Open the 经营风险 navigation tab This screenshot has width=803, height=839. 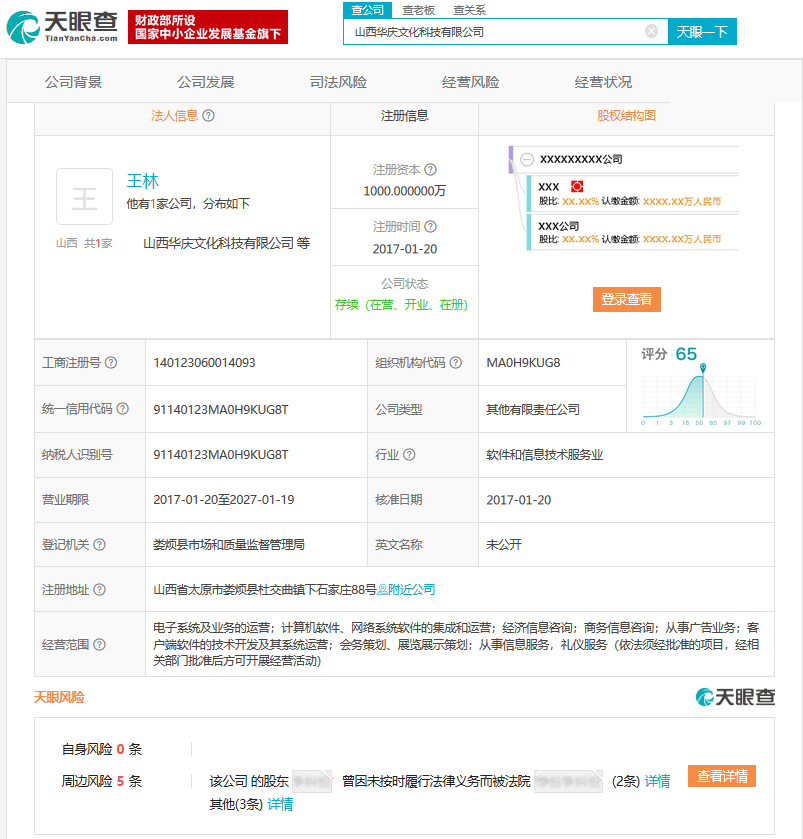click(471, 82)
